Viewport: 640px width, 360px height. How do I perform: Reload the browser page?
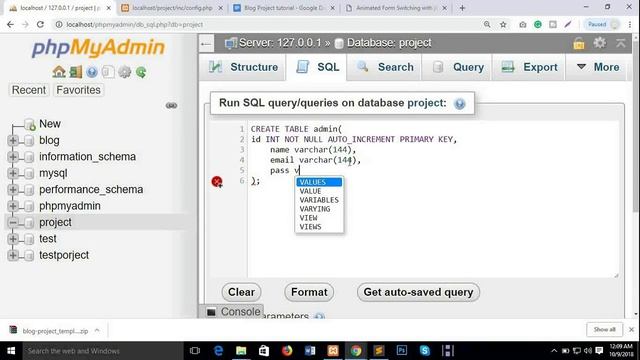tap(40, 24)
